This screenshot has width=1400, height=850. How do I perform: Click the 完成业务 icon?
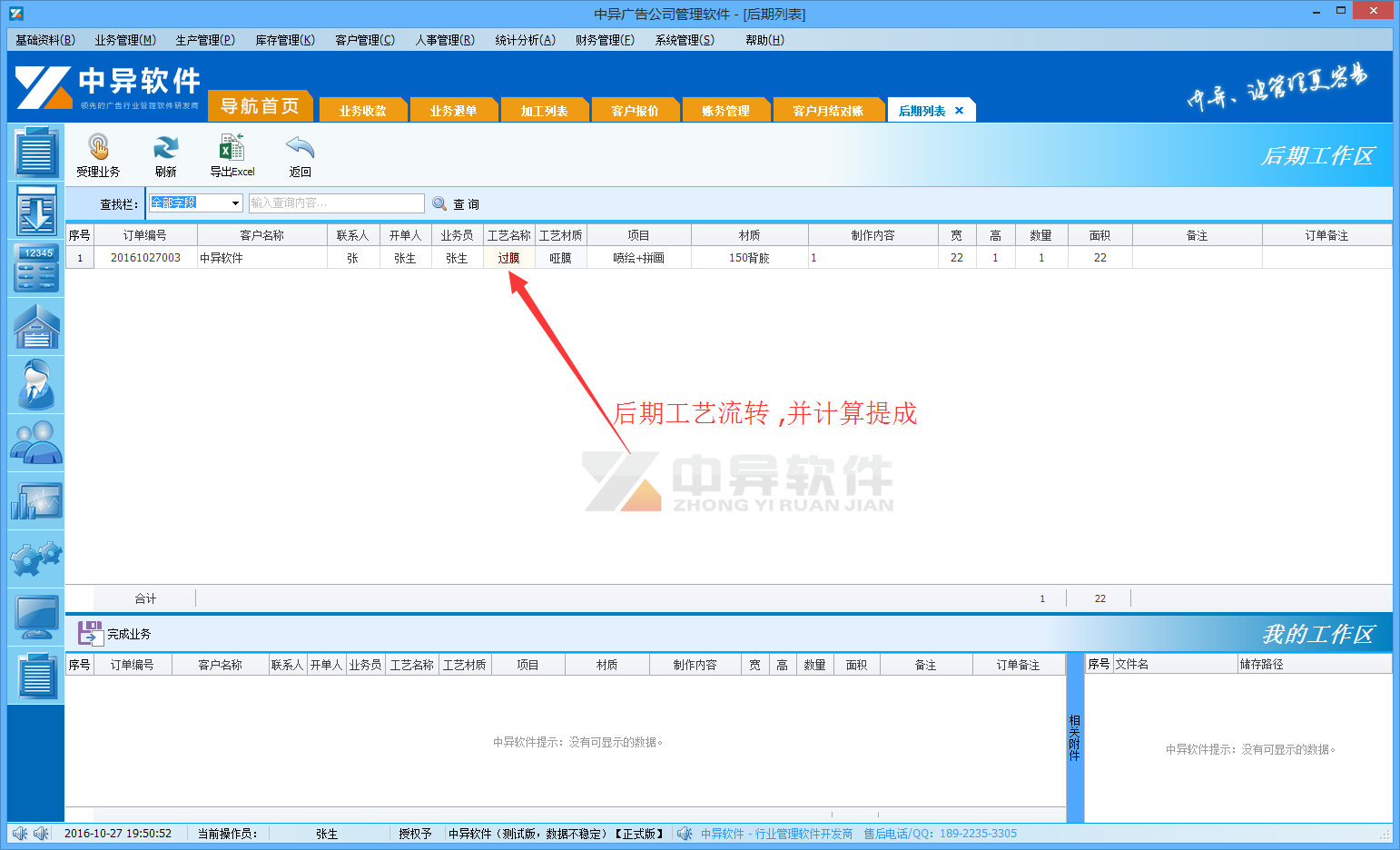pos(88,633)
